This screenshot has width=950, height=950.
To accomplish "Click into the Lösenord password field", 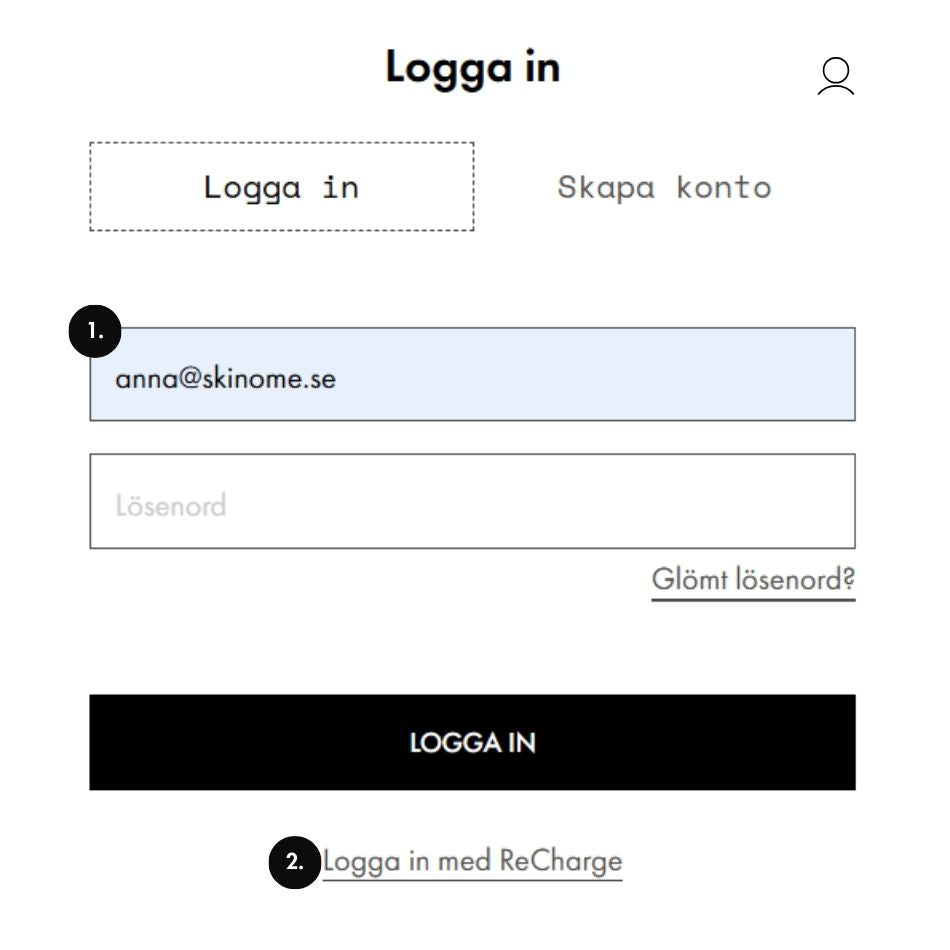I will pos(472,502).
